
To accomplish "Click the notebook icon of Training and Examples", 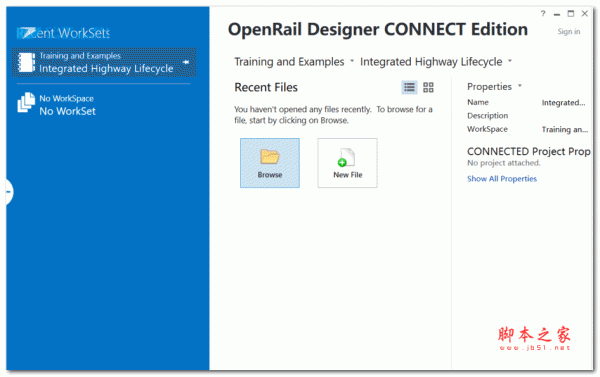I will click(x=26, y=62).
